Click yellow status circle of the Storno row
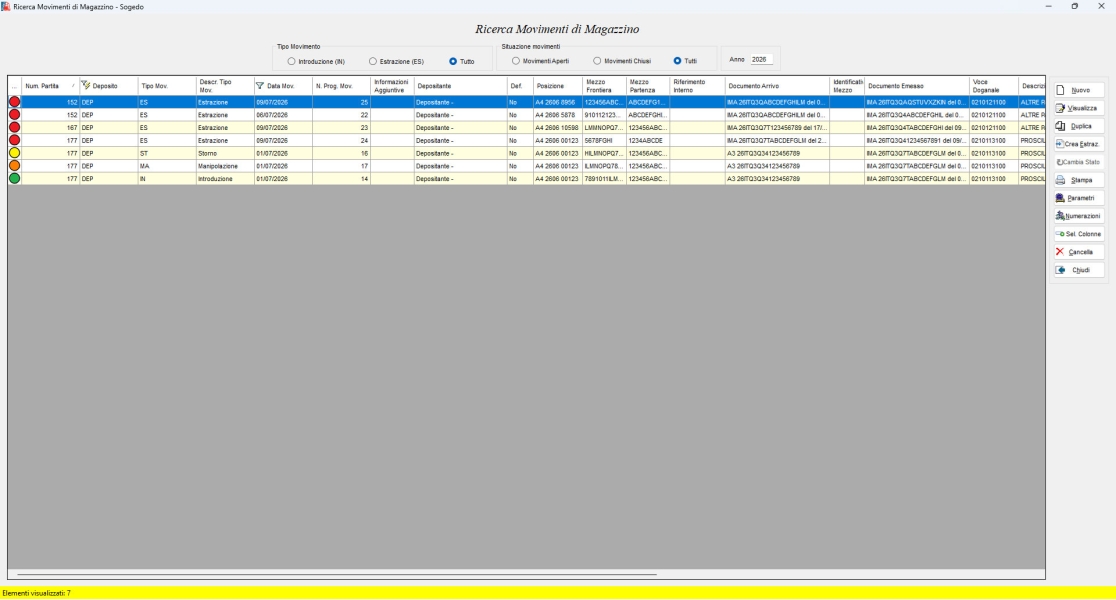 coord(14,153)
